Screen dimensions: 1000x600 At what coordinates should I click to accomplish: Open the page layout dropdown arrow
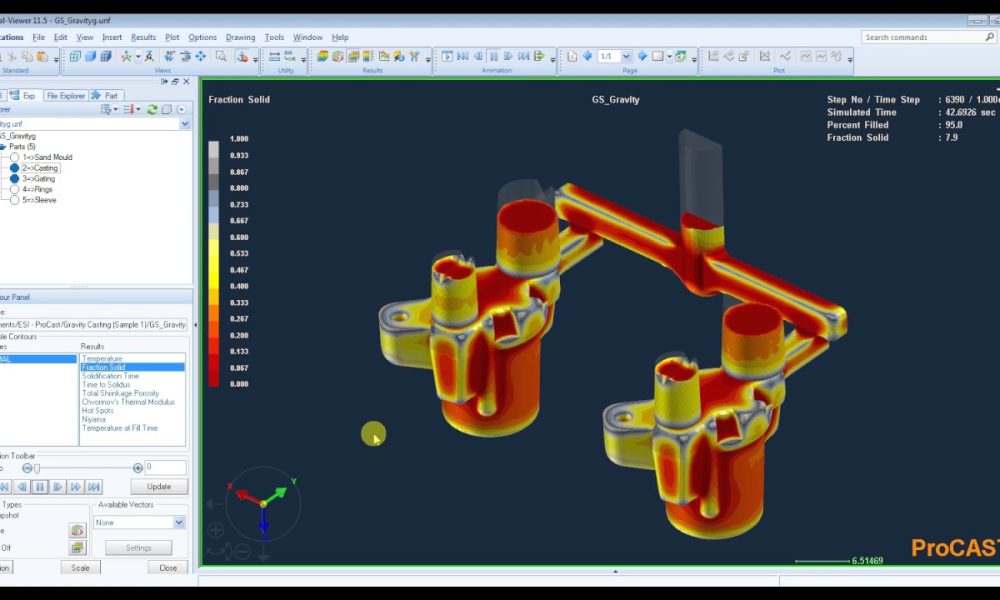click(669, 56)
